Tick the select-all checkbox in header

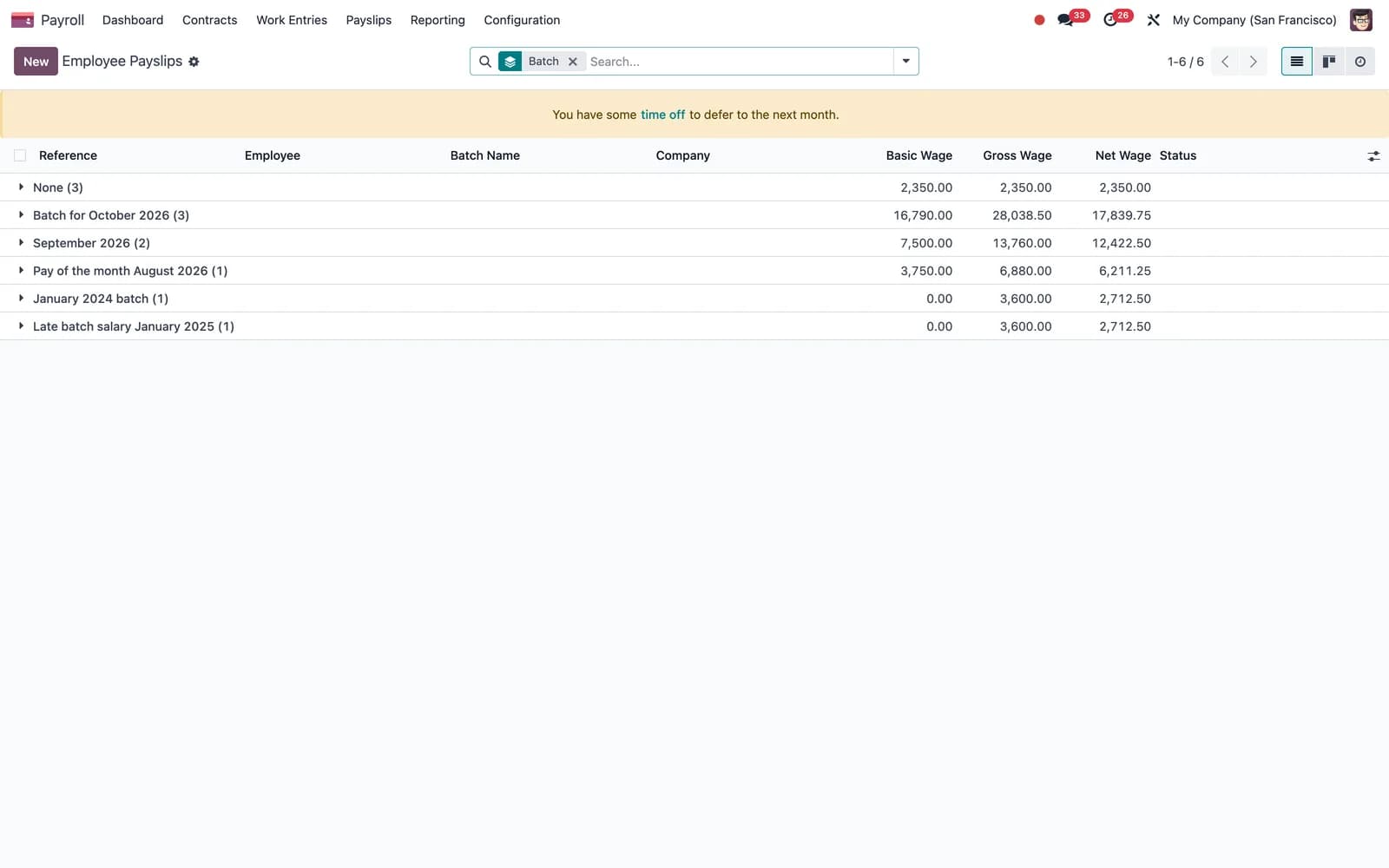point(20,155)
